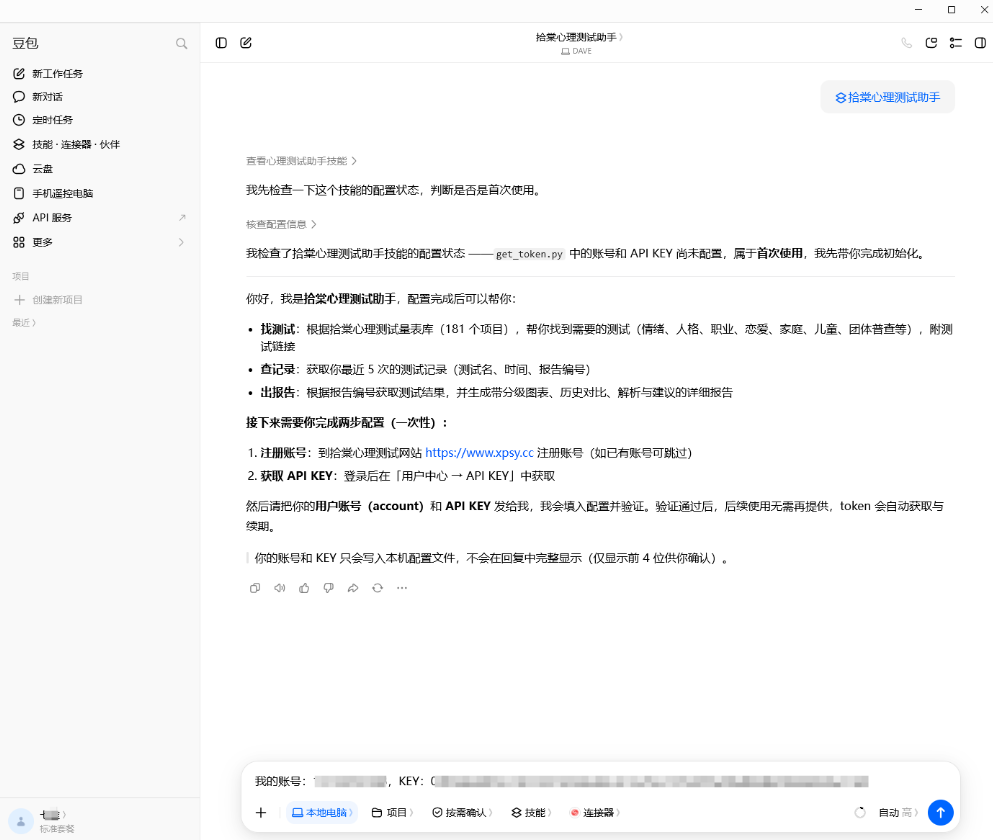993x840 pixels.
Task: Toggle the right side panel icon
Action: click(x=980, y=43)
